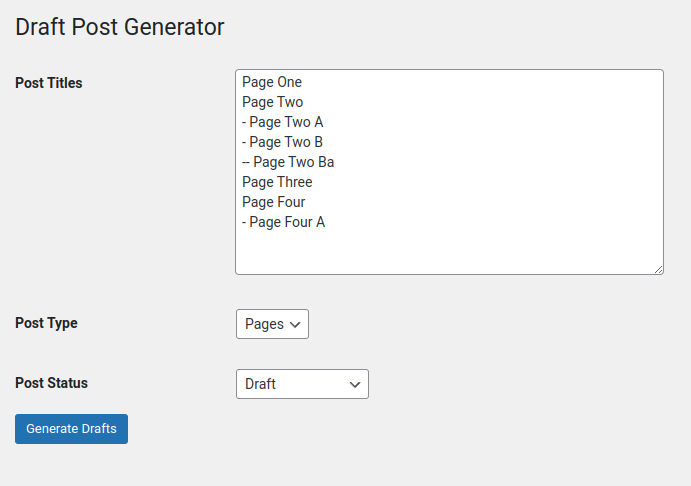This screenshot has height=486, width=691.
Task: Place cursor on the 'Page One' line
Action: coord(272,82)
